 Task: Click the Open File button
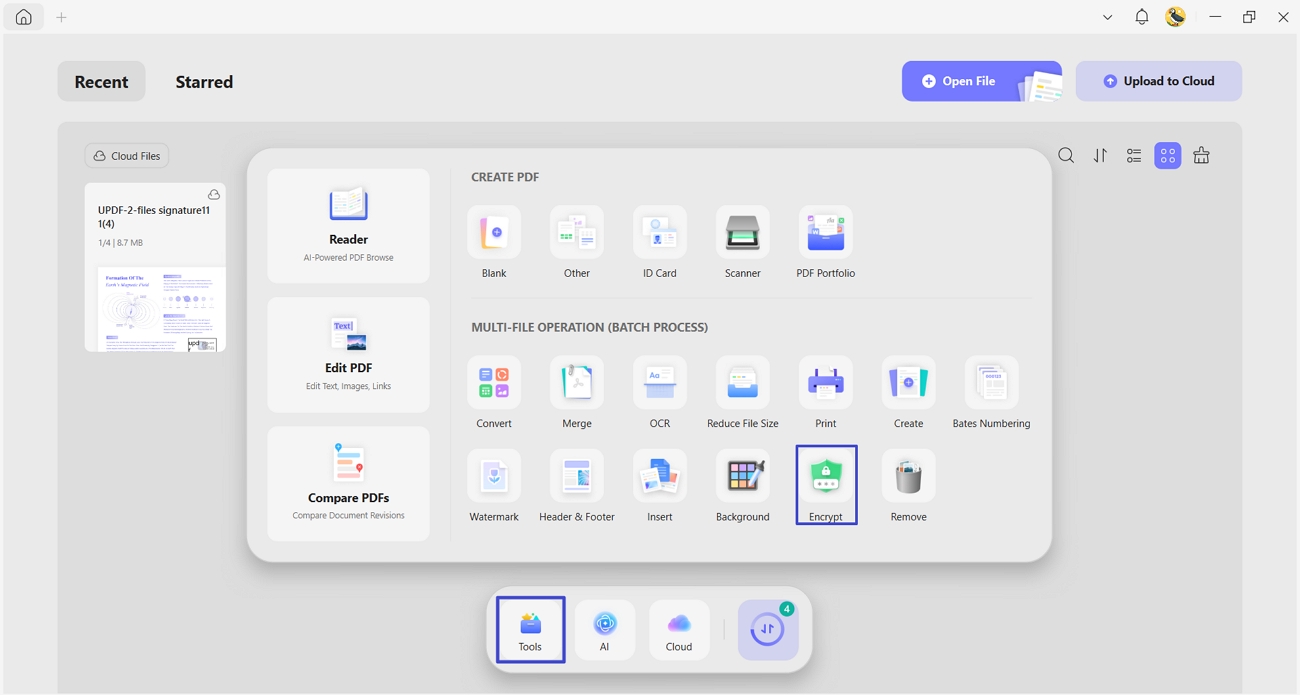[x=982, y=81]
